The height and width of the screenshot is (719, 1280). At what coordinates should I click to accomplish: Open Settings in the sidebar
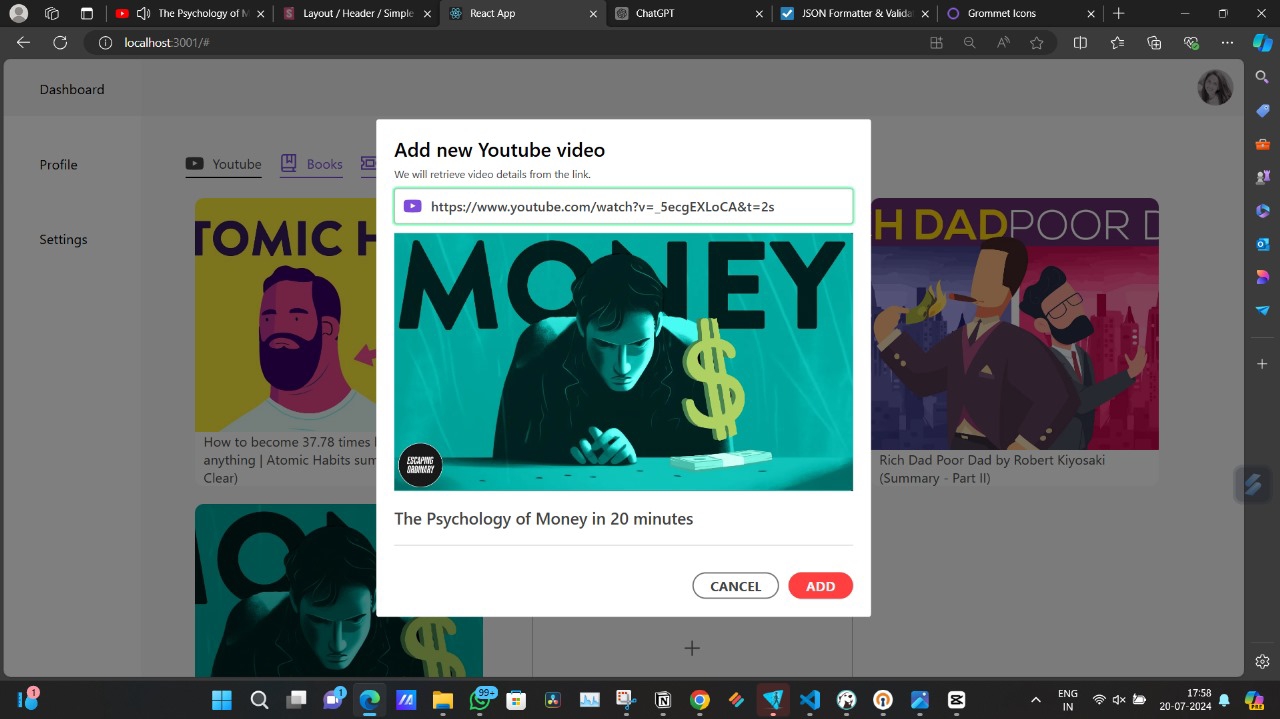click(x=63, y=239)
